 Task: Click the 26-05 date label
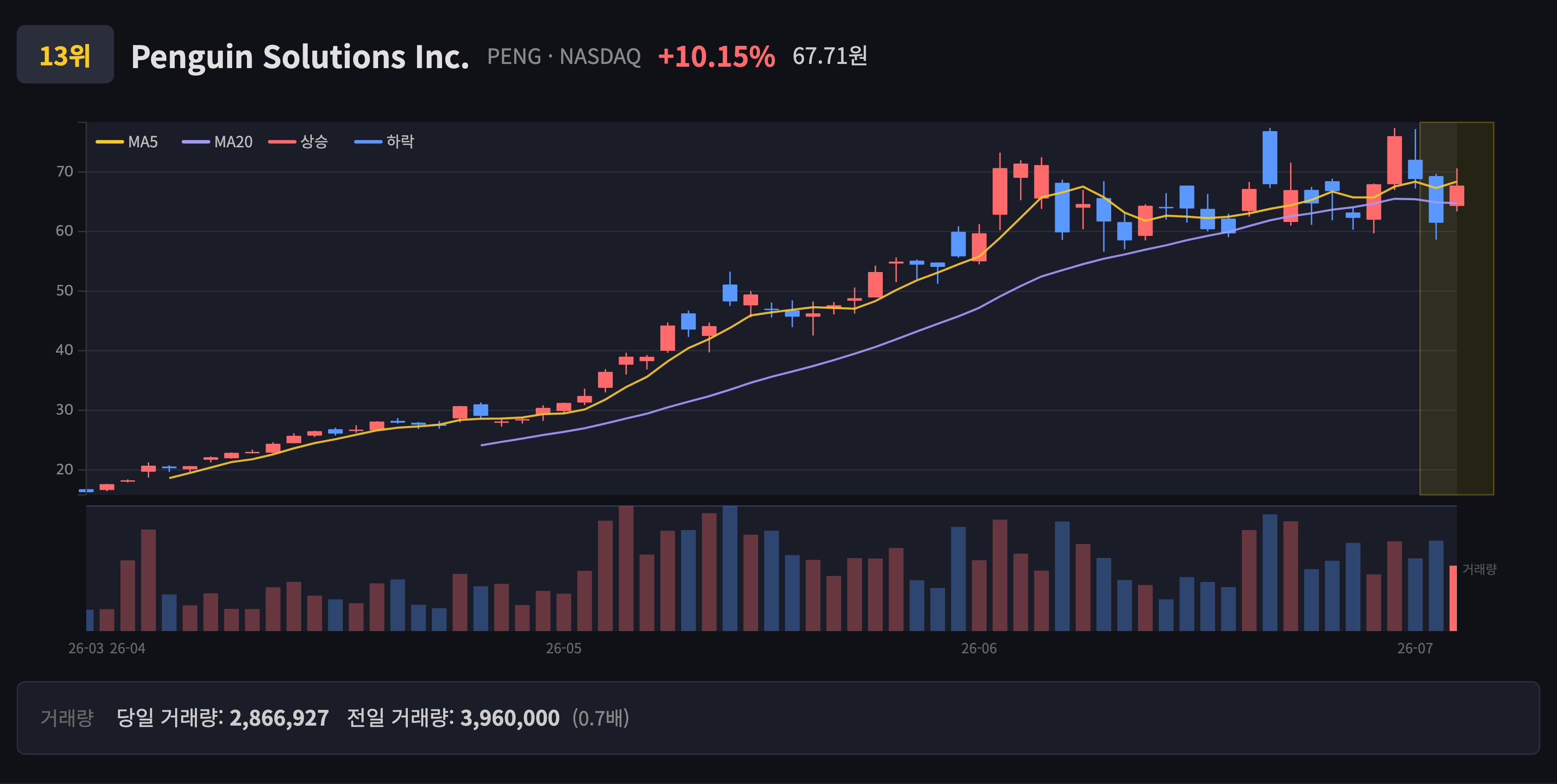[564, 649]
